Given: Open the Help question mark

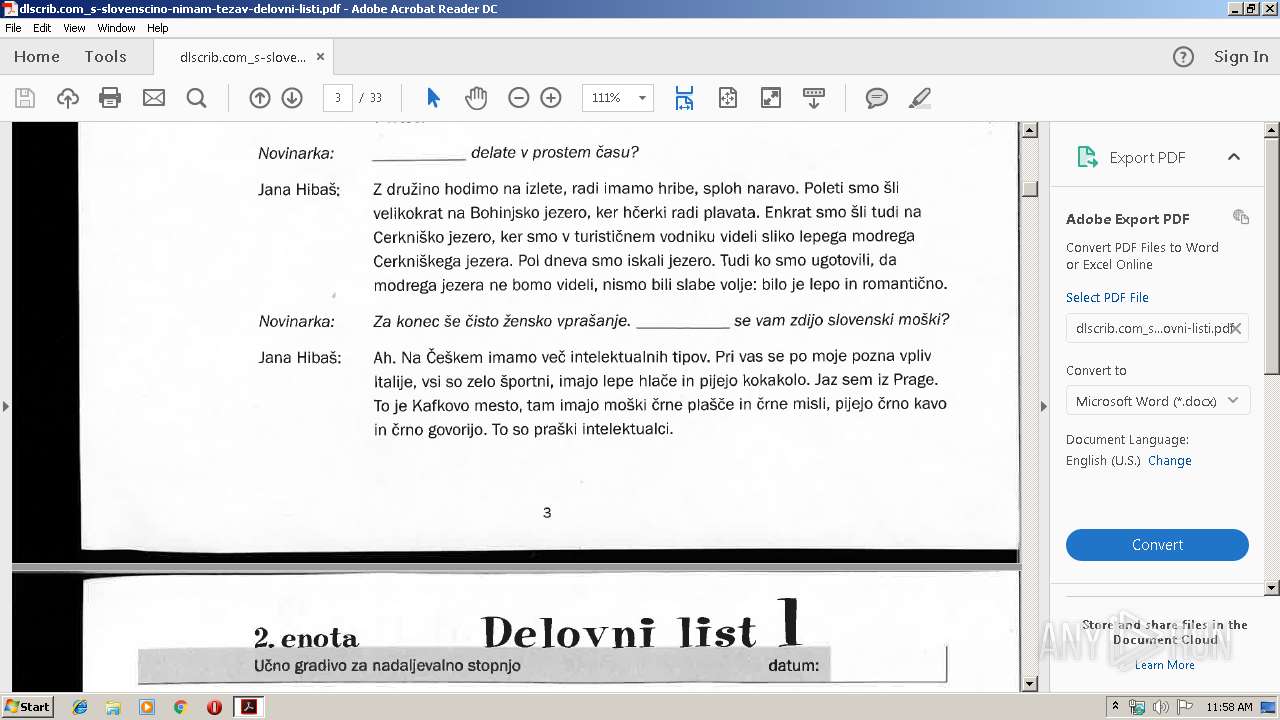Looking at the screenshot, I should click(1183, 57).
